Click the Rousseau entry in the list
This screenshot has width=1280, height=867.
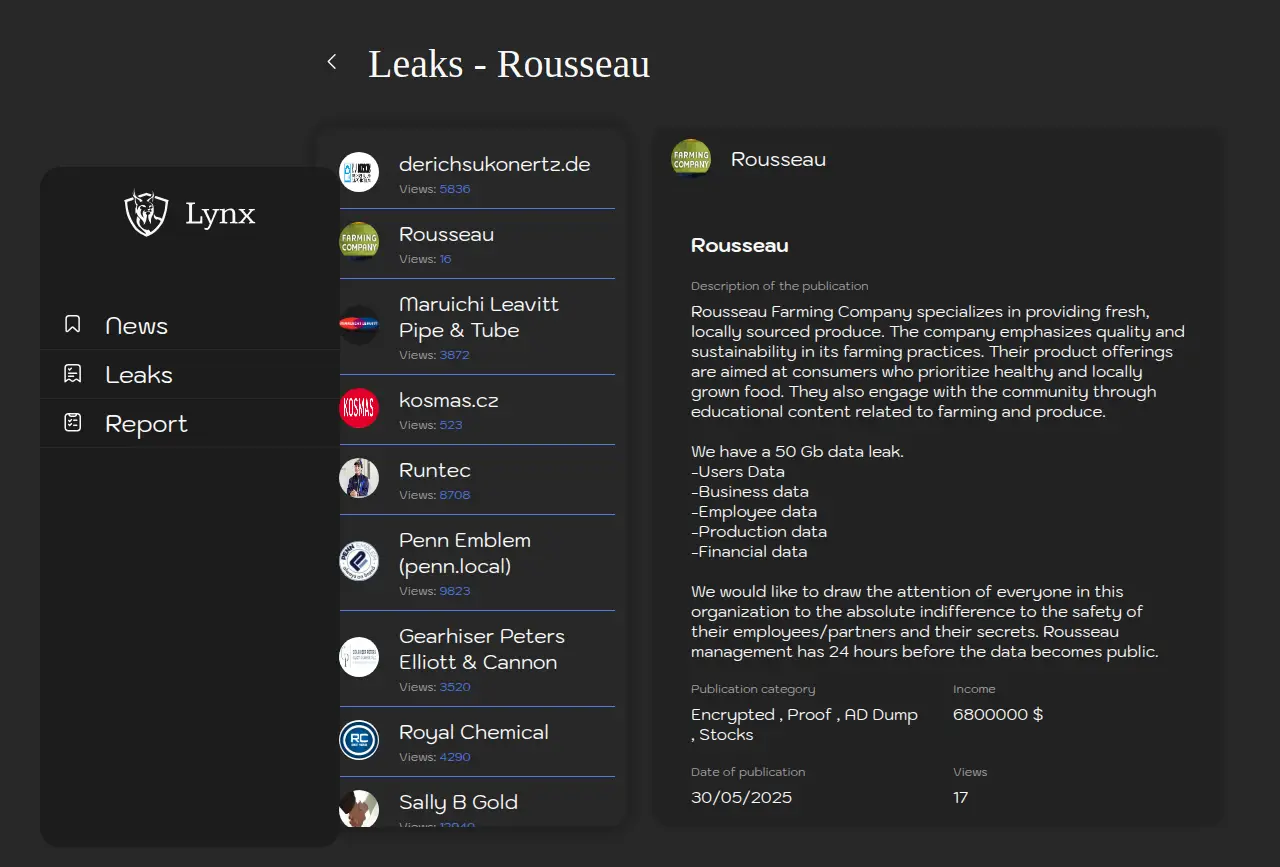click(446, 234)
